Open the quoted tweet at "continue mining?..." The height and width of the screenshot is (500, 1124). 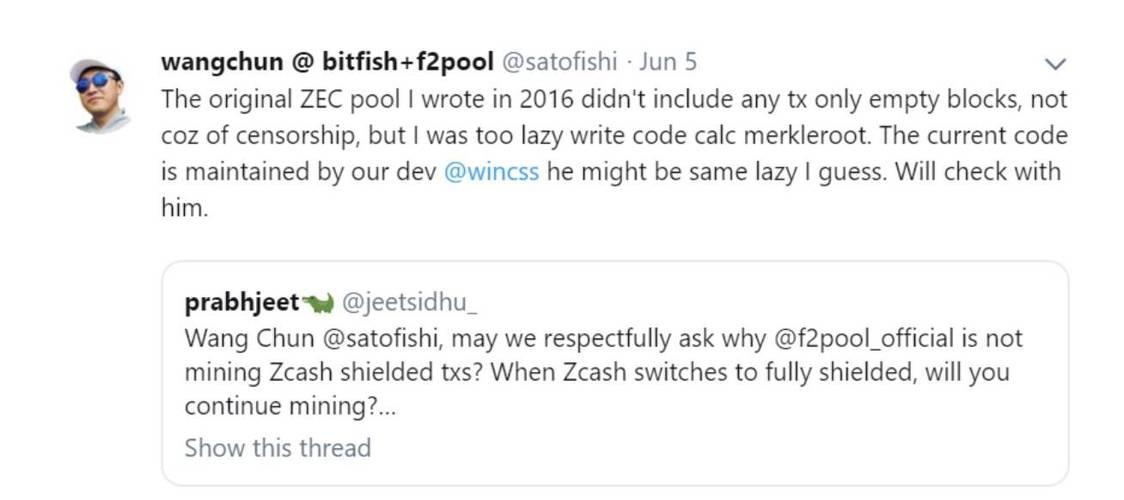point(291,407)
